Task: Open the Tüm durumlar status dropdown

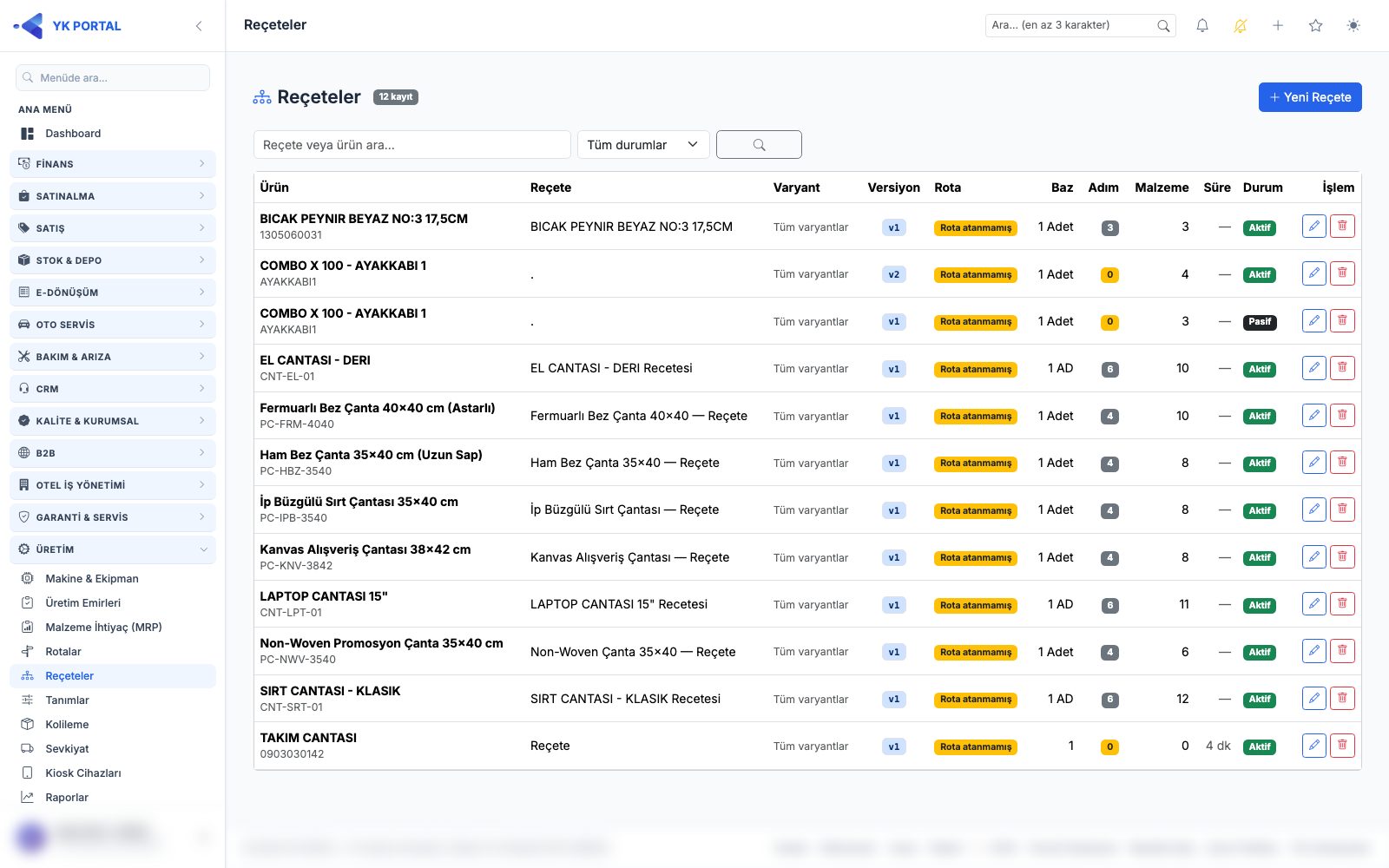Action: pos(643,145)
